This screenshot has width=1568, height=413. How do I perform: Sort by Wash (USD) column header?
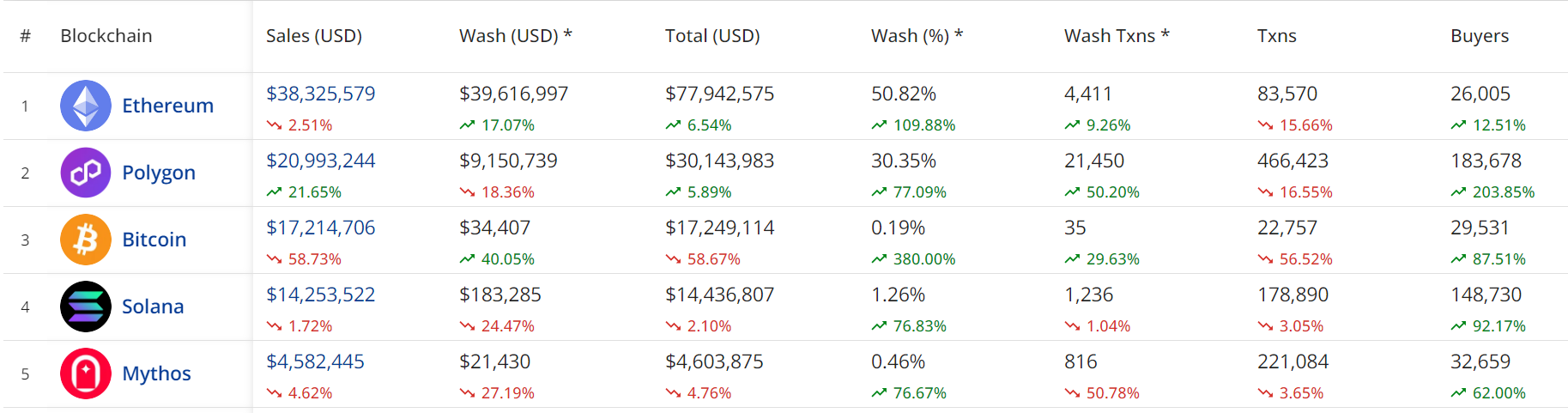tap(515, 36)
